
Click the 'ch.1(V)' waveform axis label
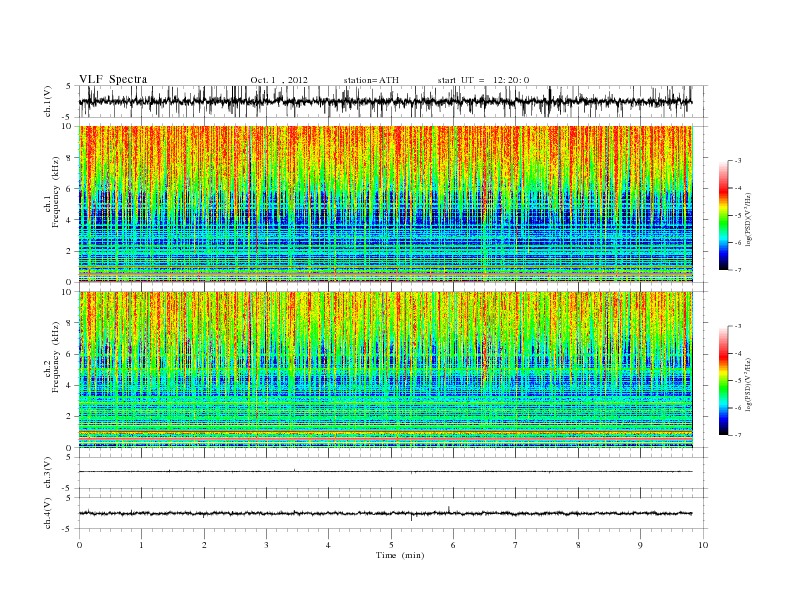(x=48, y=101)
